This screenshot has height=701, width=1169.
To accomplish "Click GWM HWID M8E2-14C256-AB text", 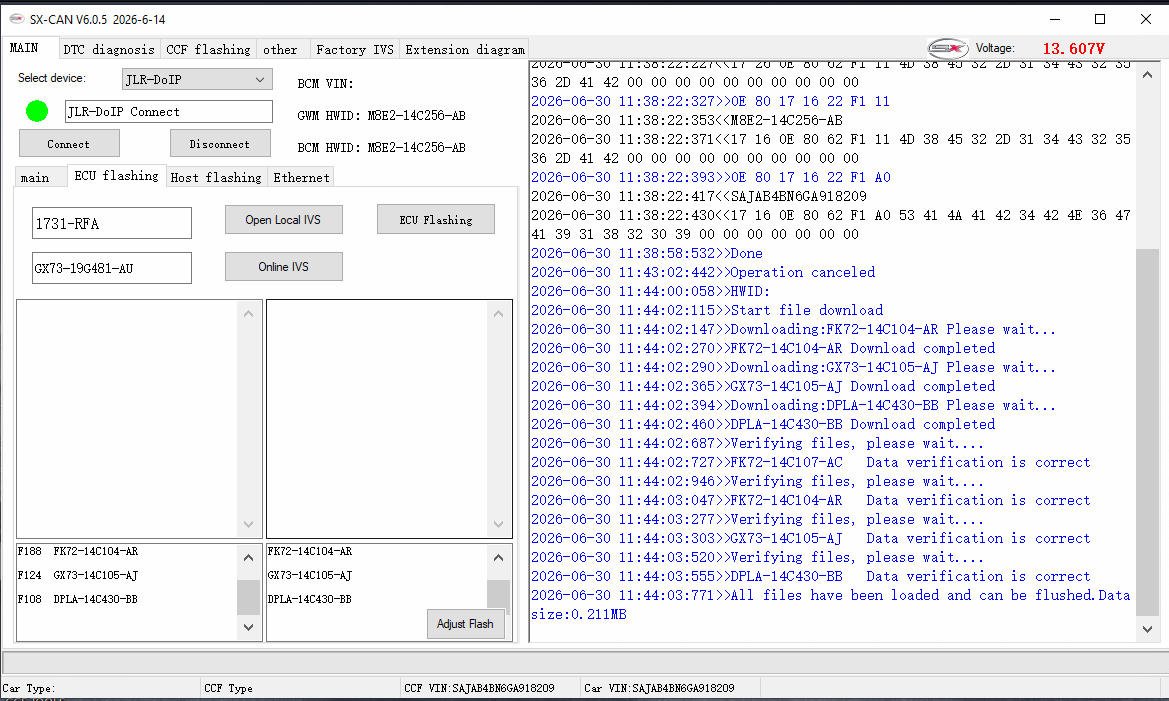I will [x=382, y=116].
